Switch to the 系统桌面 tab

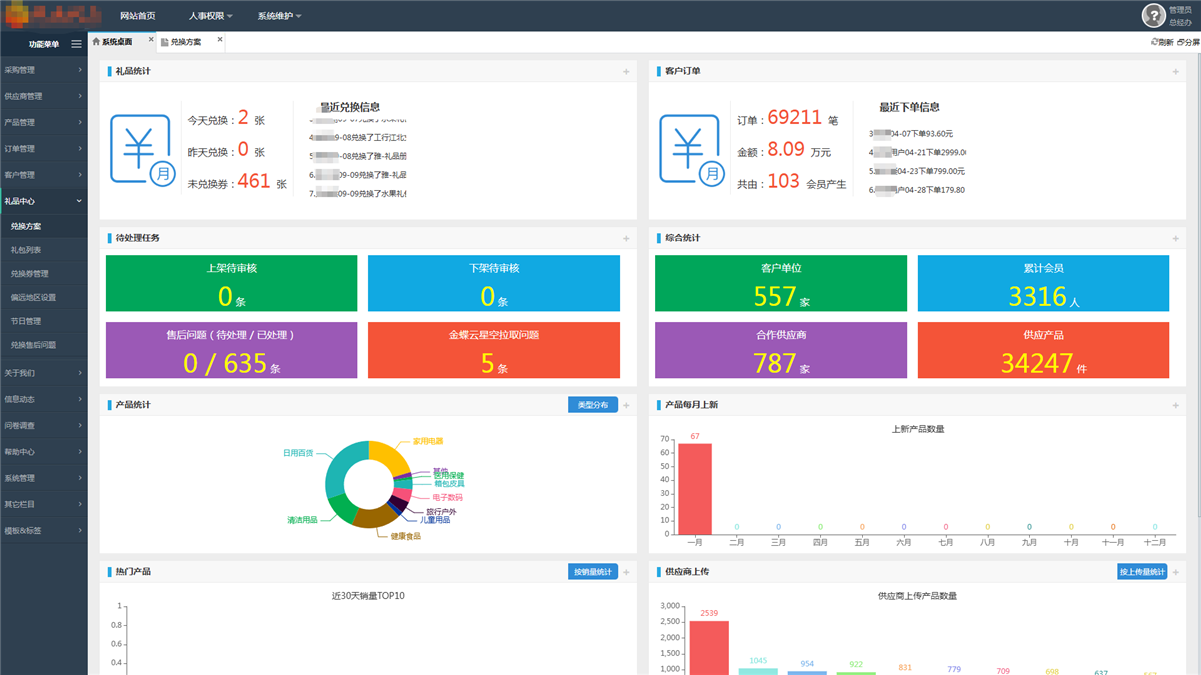coord(117,42)
